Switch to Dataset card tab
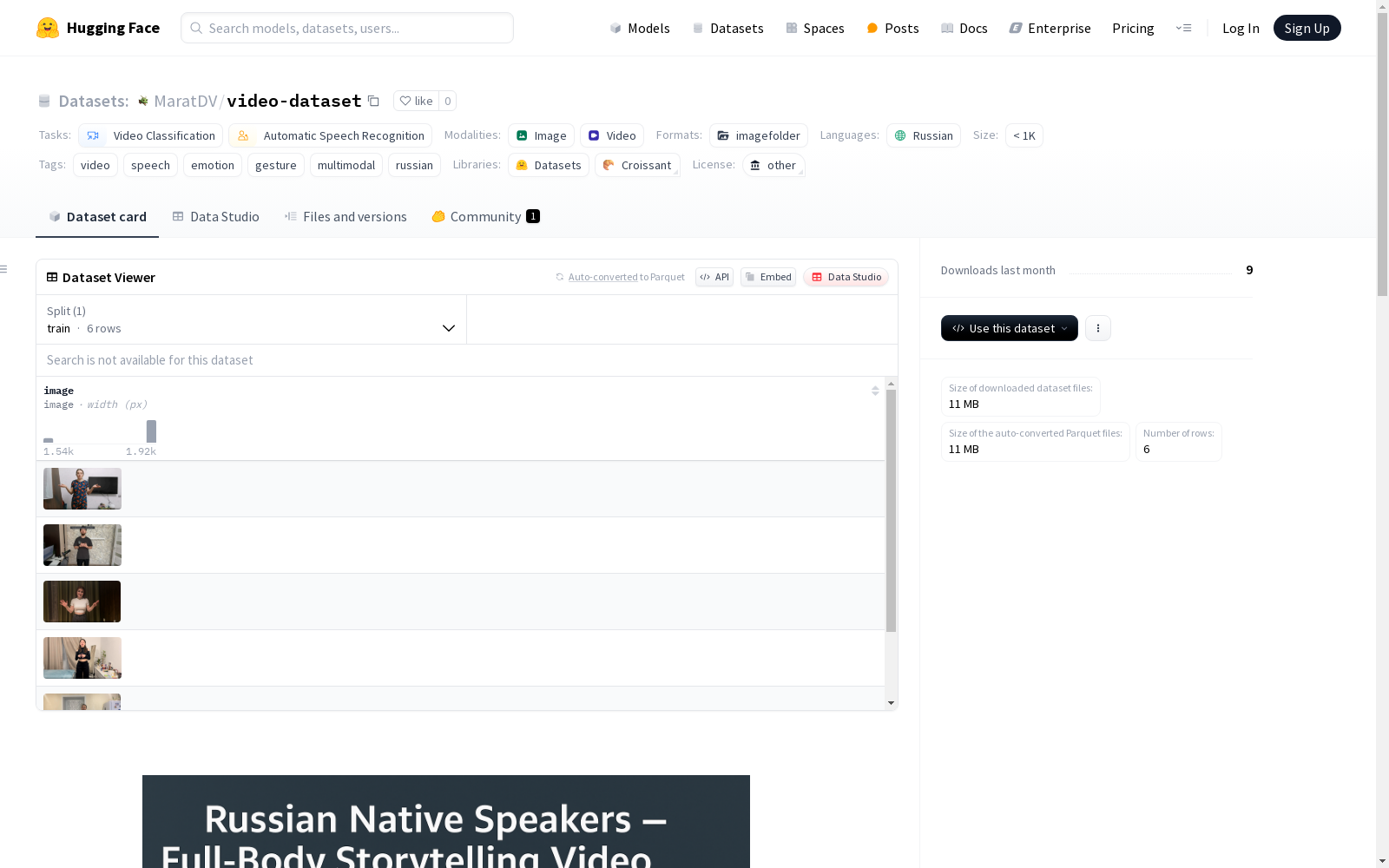Image resolution: width=1389 pixels, height=868 pixels. (x=97, y=217)
